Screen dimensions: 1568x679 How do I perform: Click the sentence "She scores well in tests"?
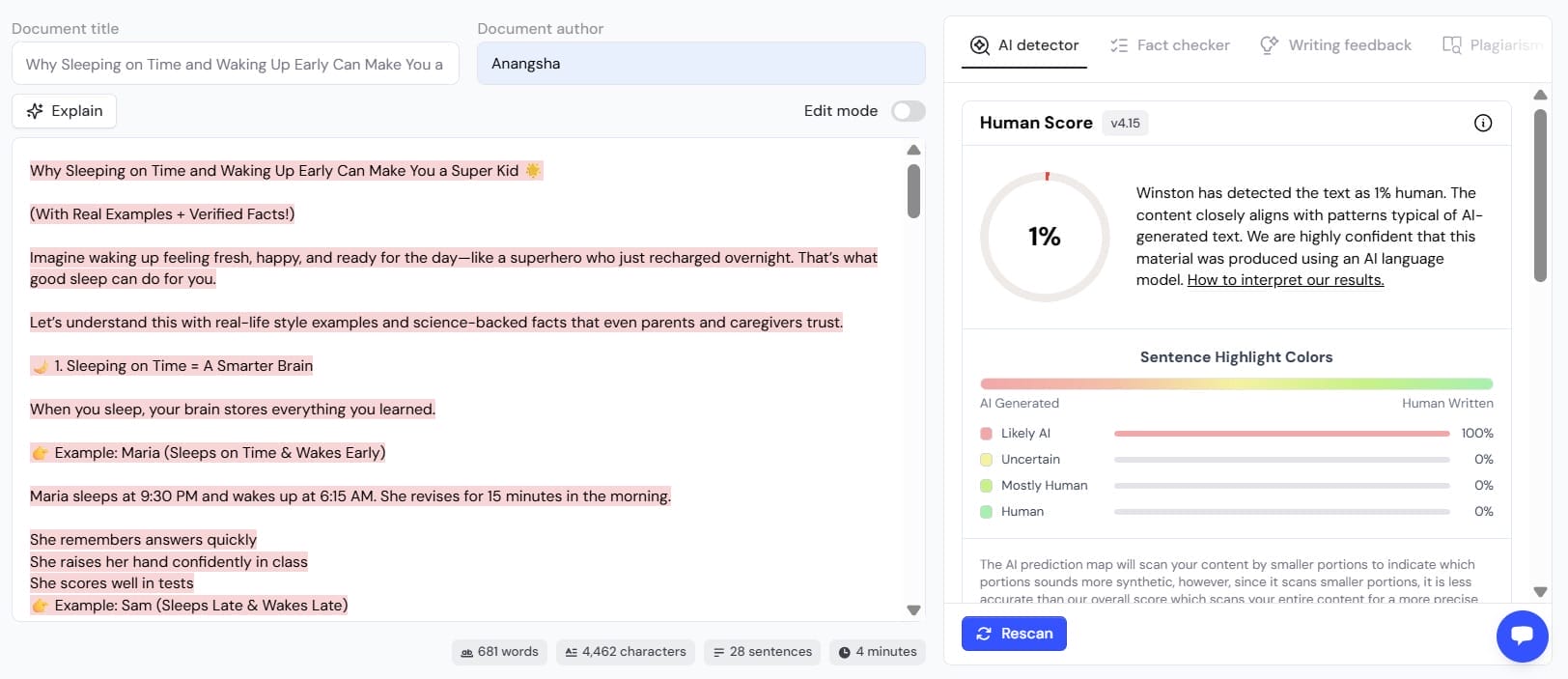point(112,583)
